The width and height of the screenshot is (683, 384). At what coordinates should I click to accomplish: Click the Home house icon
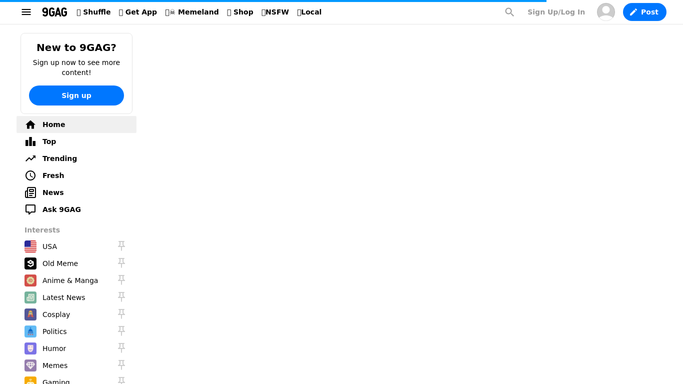pos(30,125)
